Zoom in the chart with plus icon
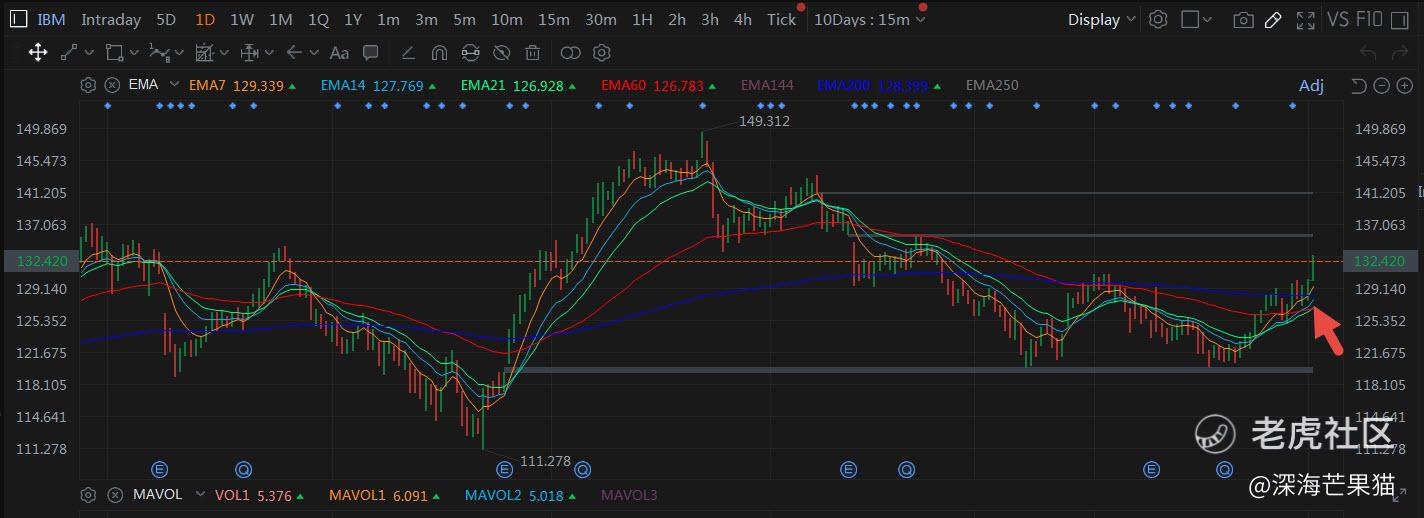Viewport: 1424px width, 518px height. tap(1403, 86)
